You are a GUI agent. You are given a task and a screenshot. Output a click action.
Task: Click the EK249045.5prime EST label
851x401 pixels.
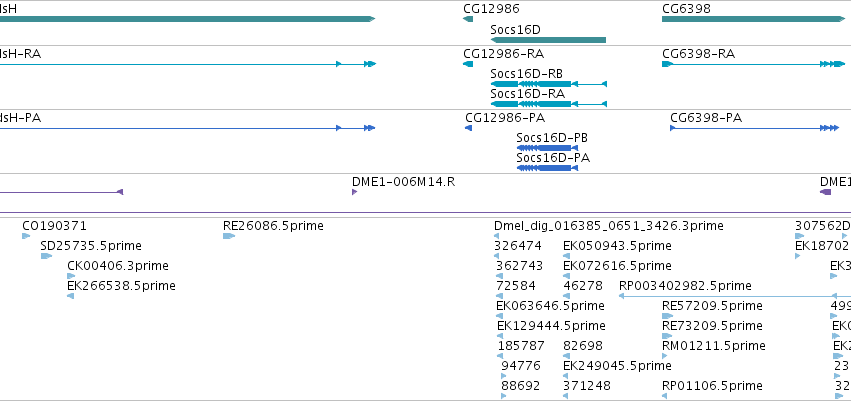(x=618, y=366)
